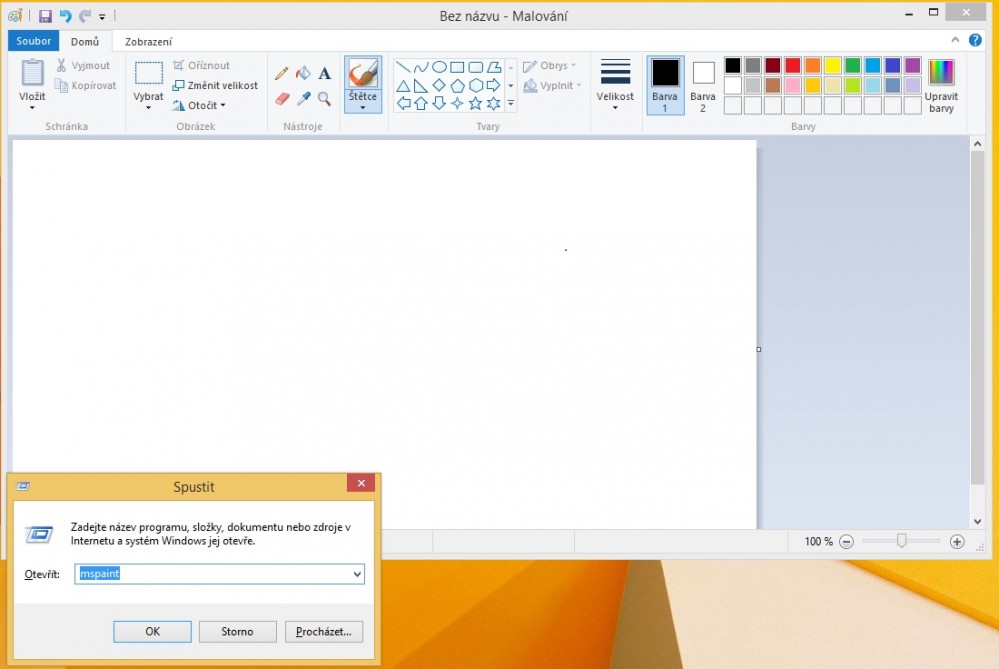The height and width of the screenshot is (669, 999).
Task: Select Barva 1 color slot
Action: click(x=665, y=85)
